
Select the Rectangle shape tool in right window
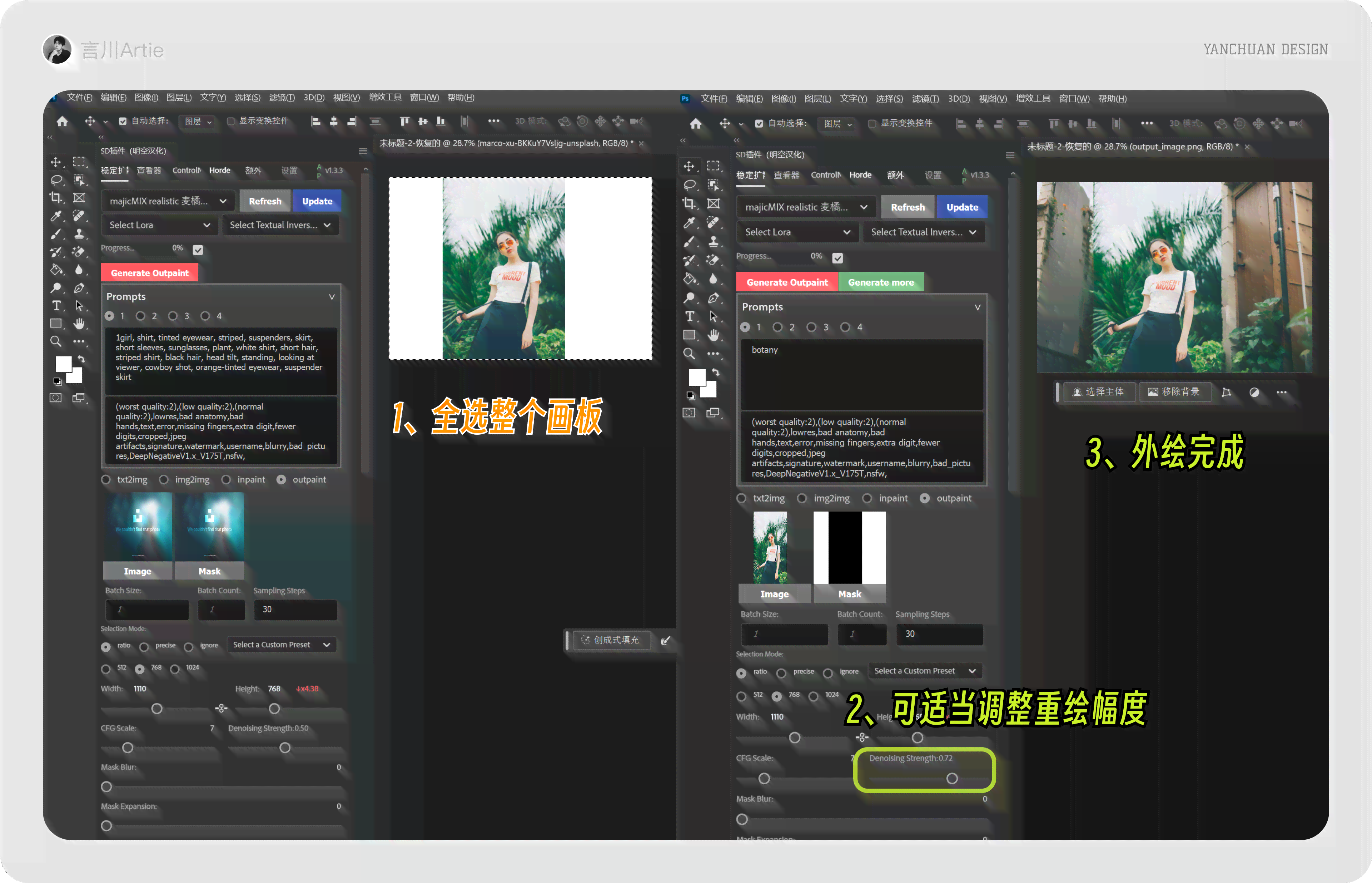(x=690, y=335)
